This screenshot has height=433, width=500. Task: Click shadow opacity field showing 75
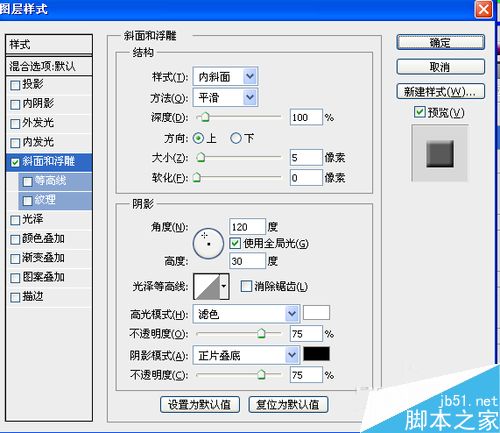coord(306,375)
